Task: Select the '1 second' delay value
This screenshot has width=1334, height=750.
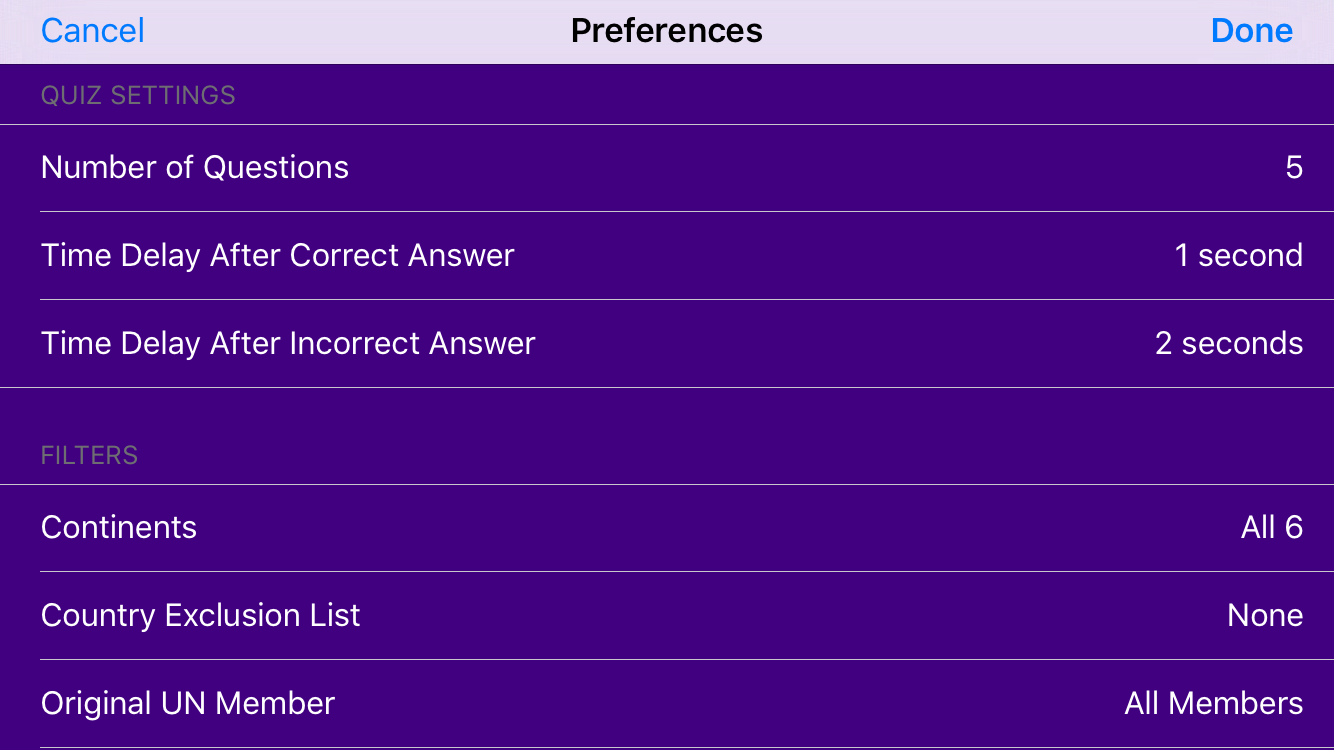Action: click(1239, 256)
